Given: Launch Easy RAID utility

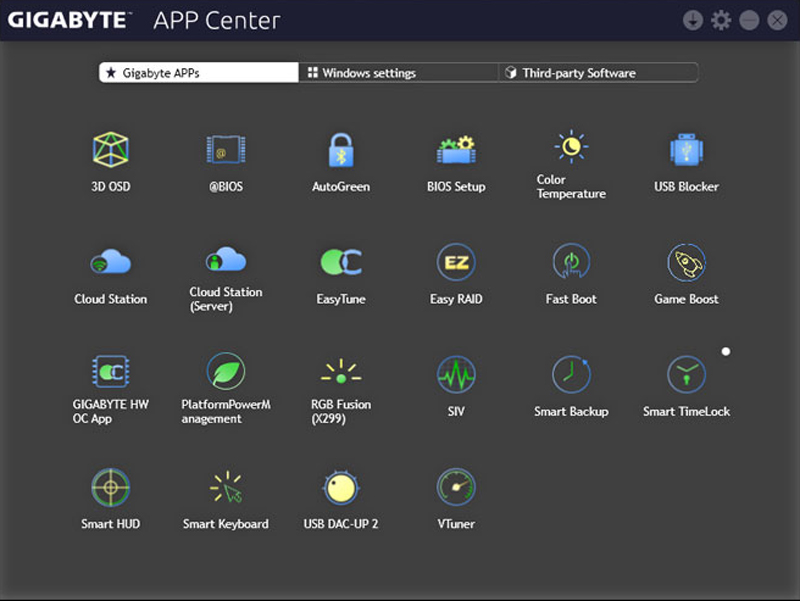Looking at the screenshot, I should (x=456, y=262).
